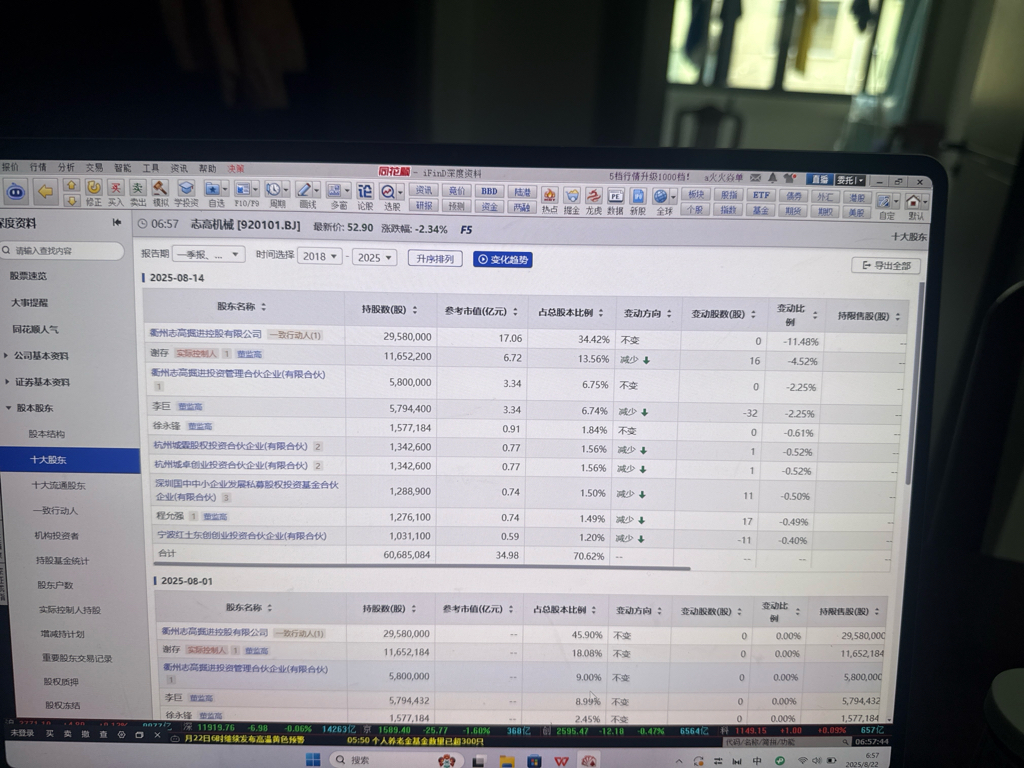
Task: Open the 模拟 gavel icon
Action: pyautogui.click(x=160, y=193)
